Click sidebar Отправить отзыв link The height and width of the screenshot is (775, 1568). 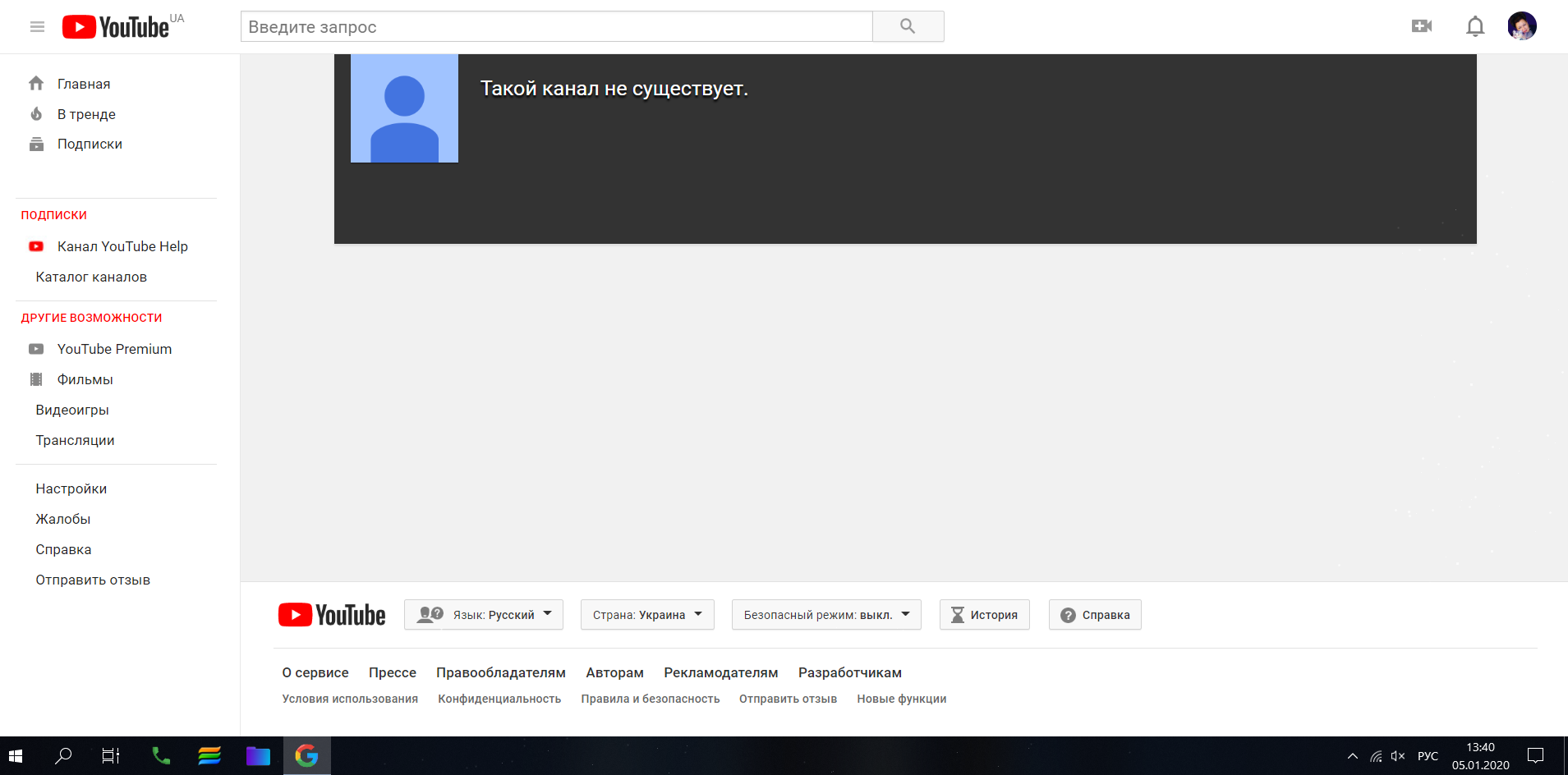[x=93, y=580]
